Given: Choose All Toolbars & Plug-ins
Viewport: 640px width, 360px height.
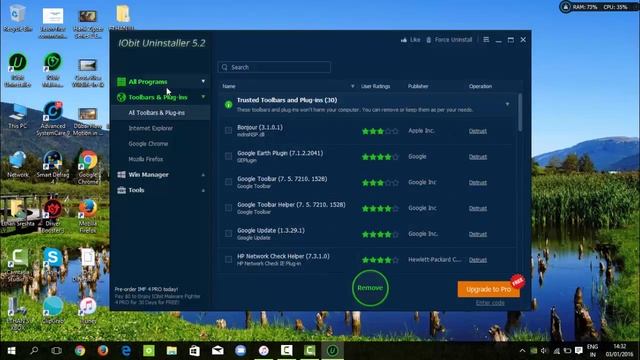Looking at the screenshot, I should pos(156,113).
